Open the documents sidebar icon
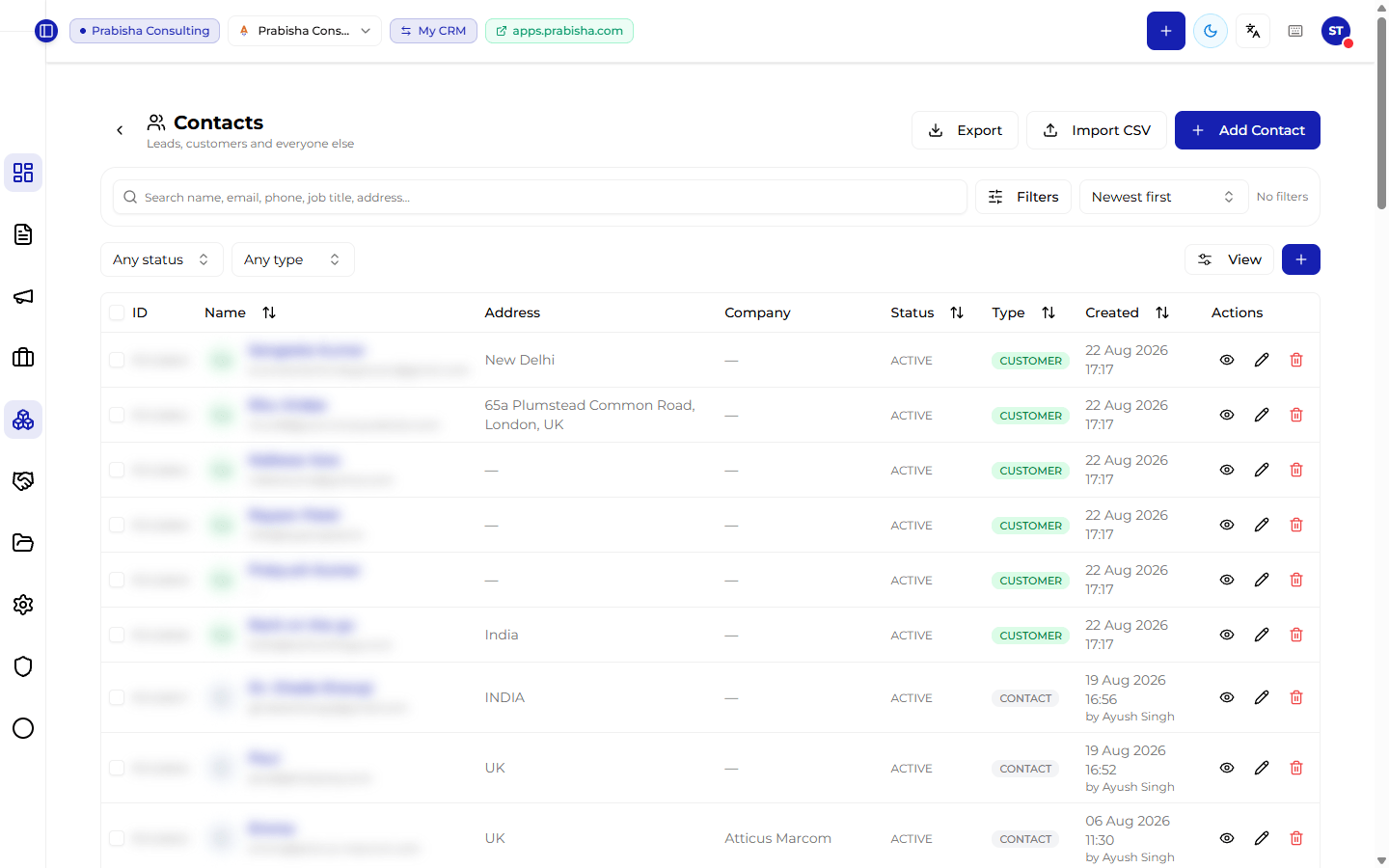 click(x=23, y=234)
